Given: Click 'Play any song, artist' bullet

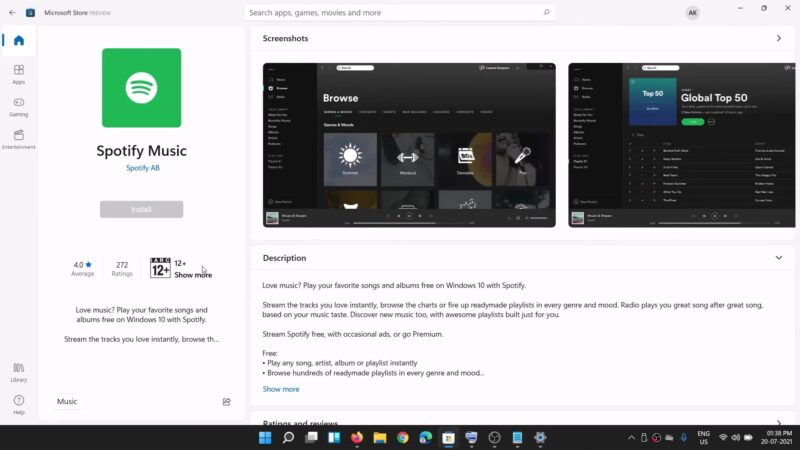Looking at the screenshot, I should point(340,363).
